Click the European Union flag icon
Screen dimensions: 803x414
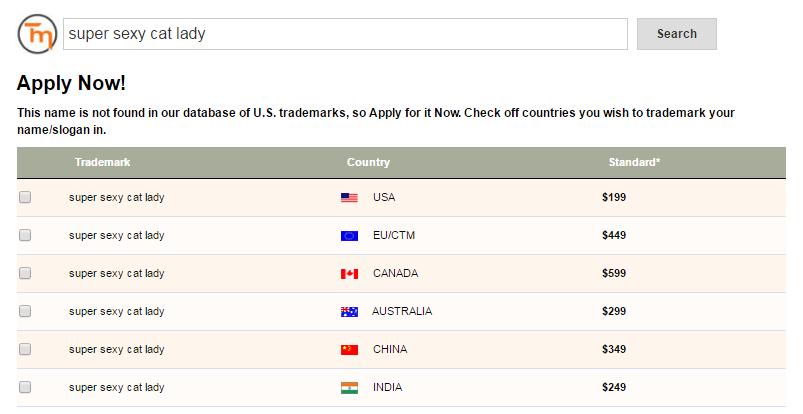349,236
